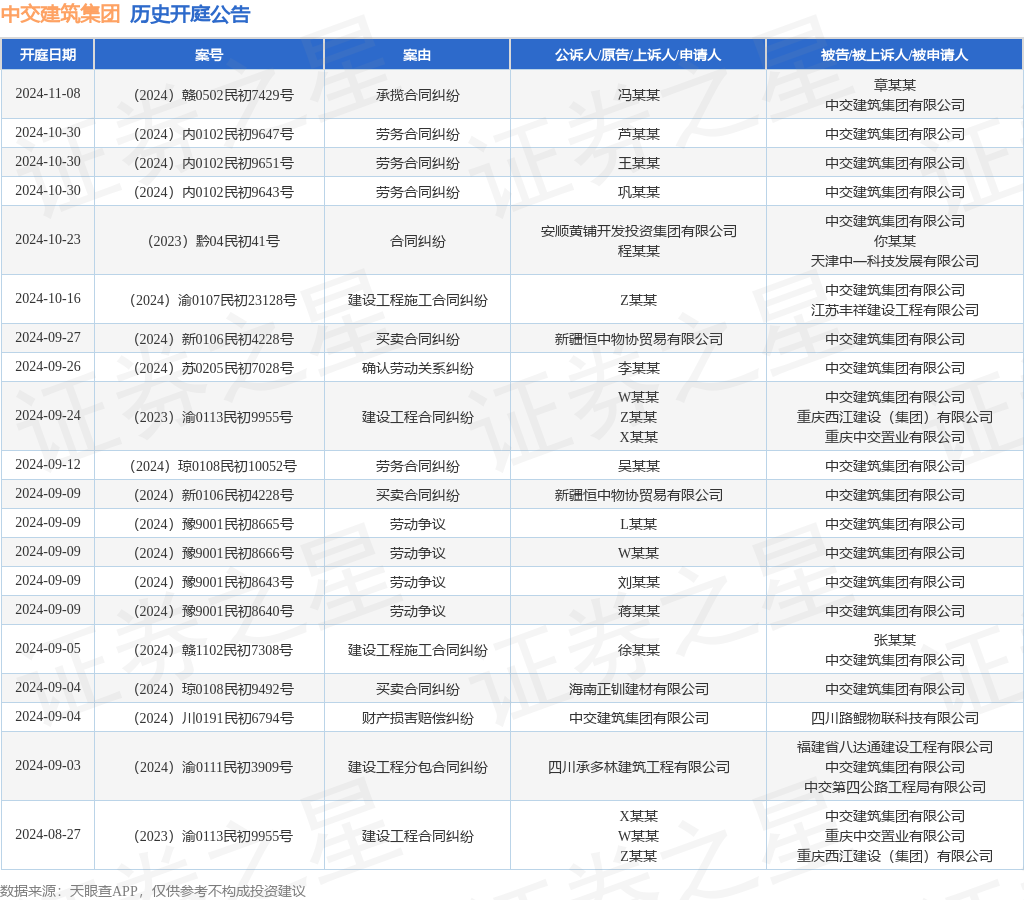Screen dimensions: 1024x900
Task: Select the 案号 column header
Action: pos(209,55)
